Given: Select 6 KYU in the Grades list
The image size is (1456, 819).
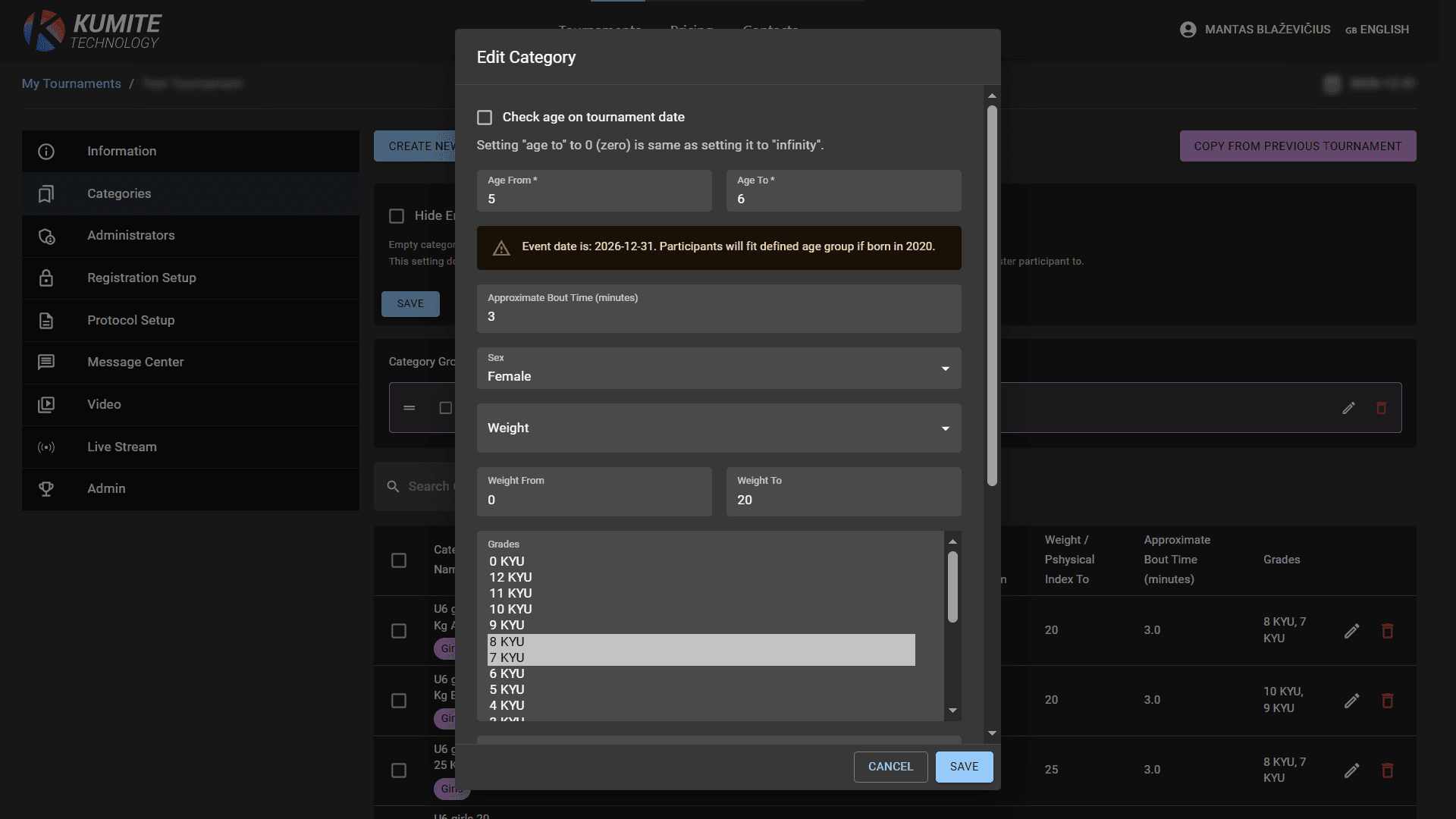Looking at the screenshot, I should 507,673.
